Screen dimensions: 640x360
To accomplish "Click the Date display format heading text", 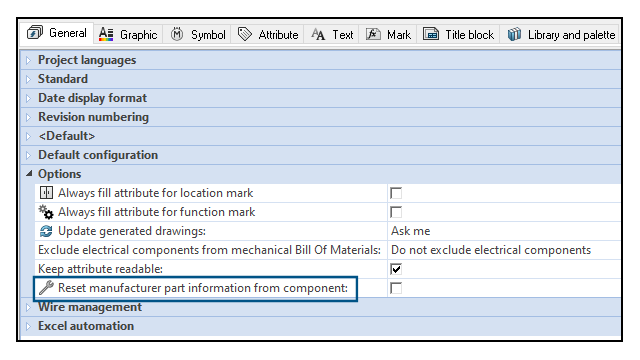I will 92,98.
